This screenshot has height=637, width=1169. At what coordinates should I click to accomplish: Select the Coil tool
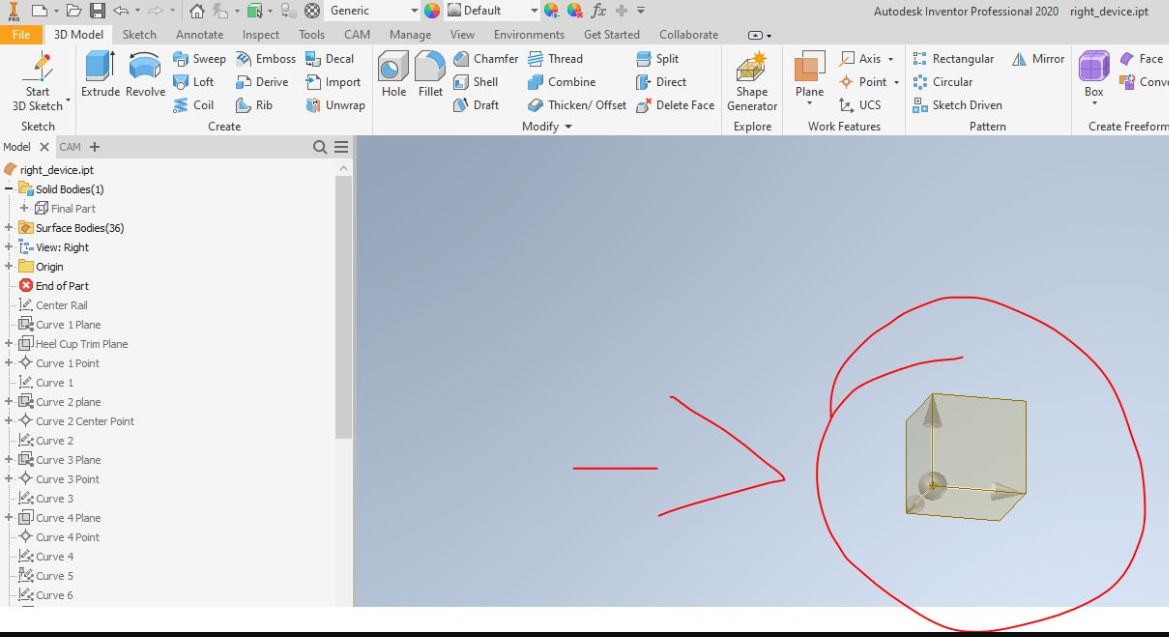(x=197, y=104)
